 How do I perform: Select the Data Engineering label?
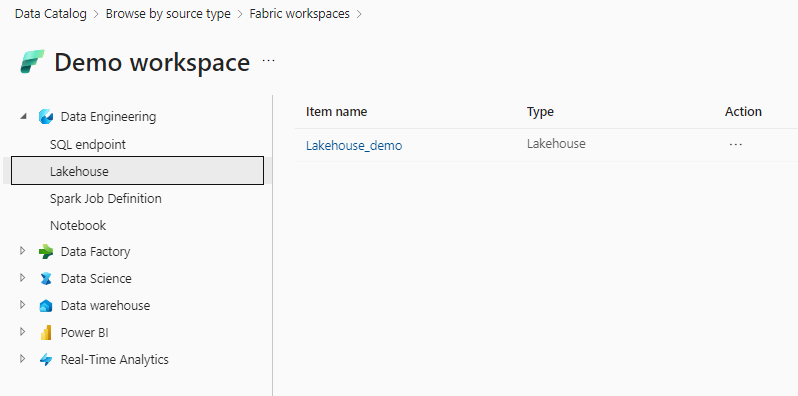[108, 117]
